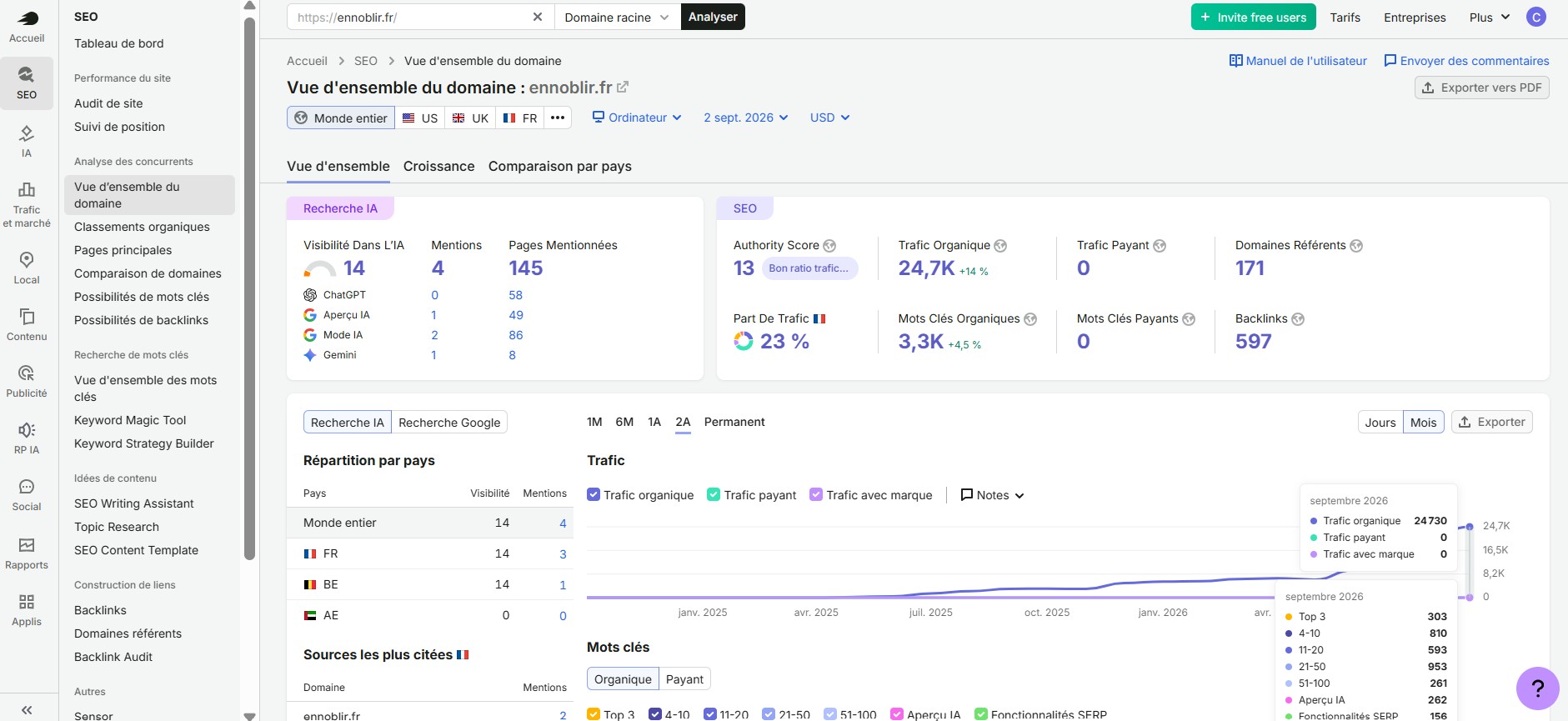The image size is (1568, 721).
Task: Open Keyword Magic Tool in sidebar
Action: (x=130, y=420)
